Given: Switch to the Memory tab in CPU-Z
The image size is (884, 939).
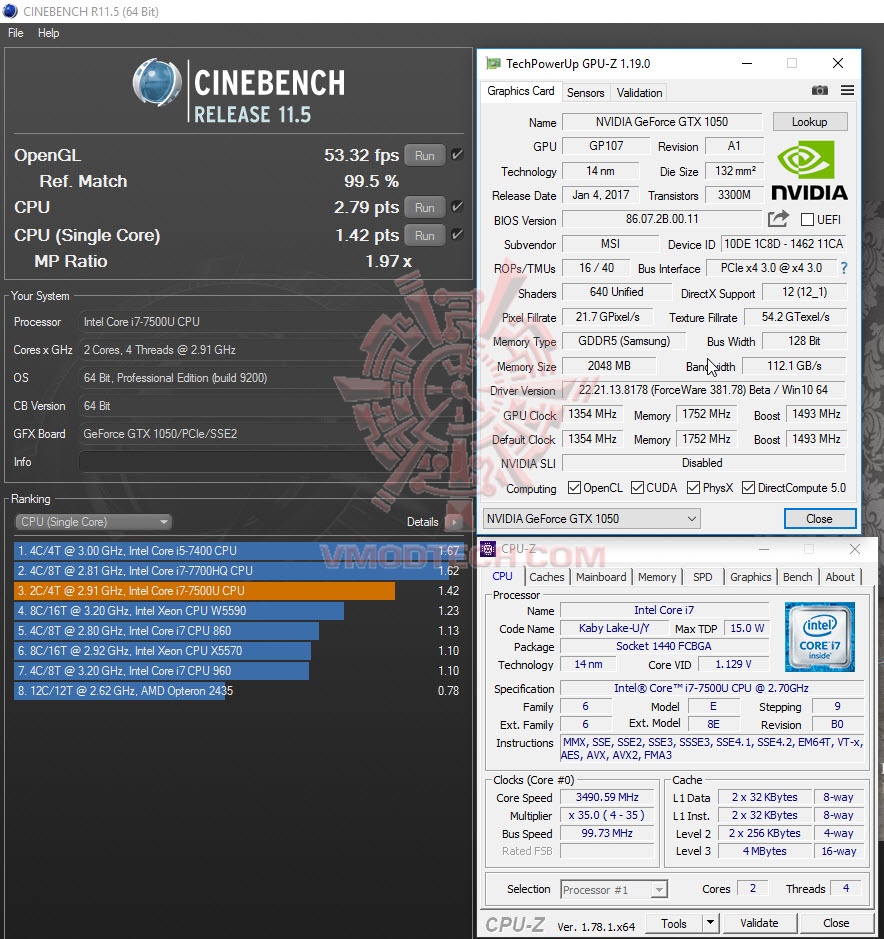Looking at the screenshot, I should click(656, 577).
